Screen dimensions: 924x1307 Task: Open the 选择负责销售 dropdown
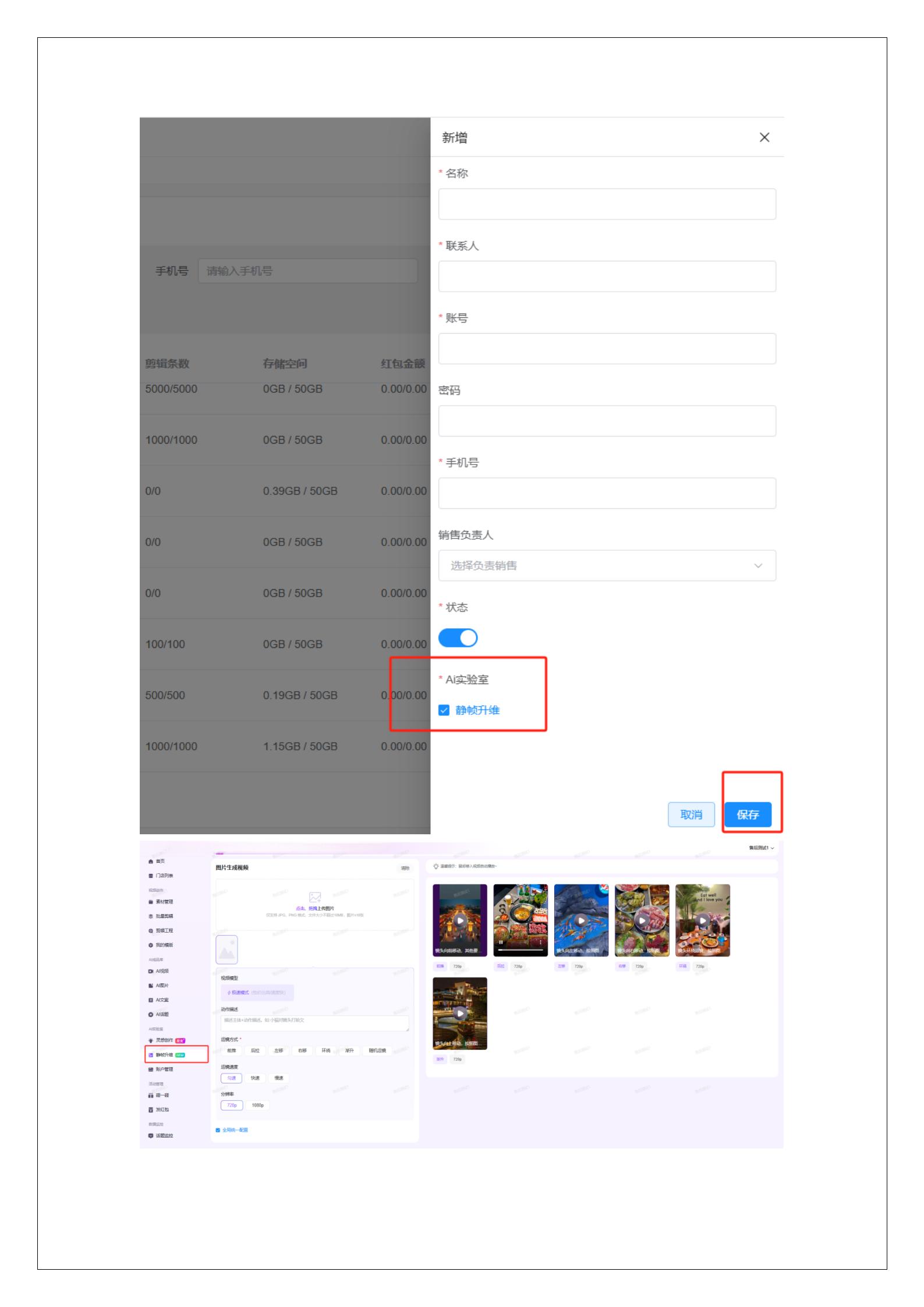pyautogui.click(x=607, y=566)
